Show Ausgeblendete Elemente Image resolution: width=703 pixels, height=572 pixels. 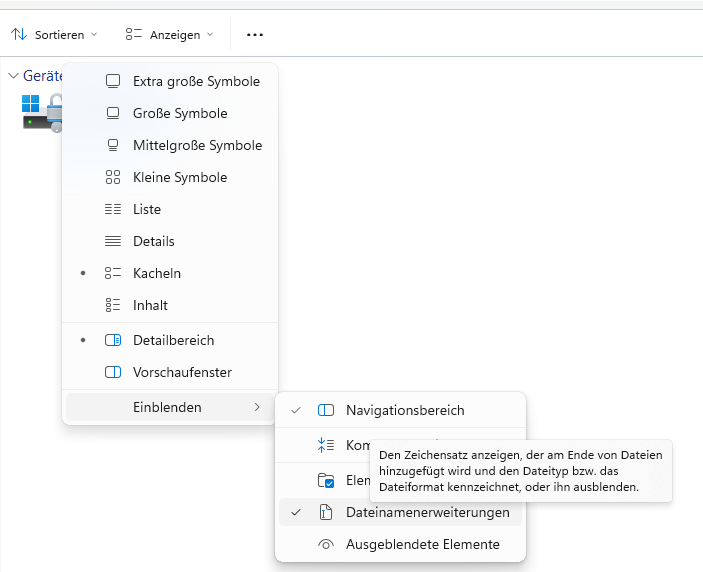422,545
